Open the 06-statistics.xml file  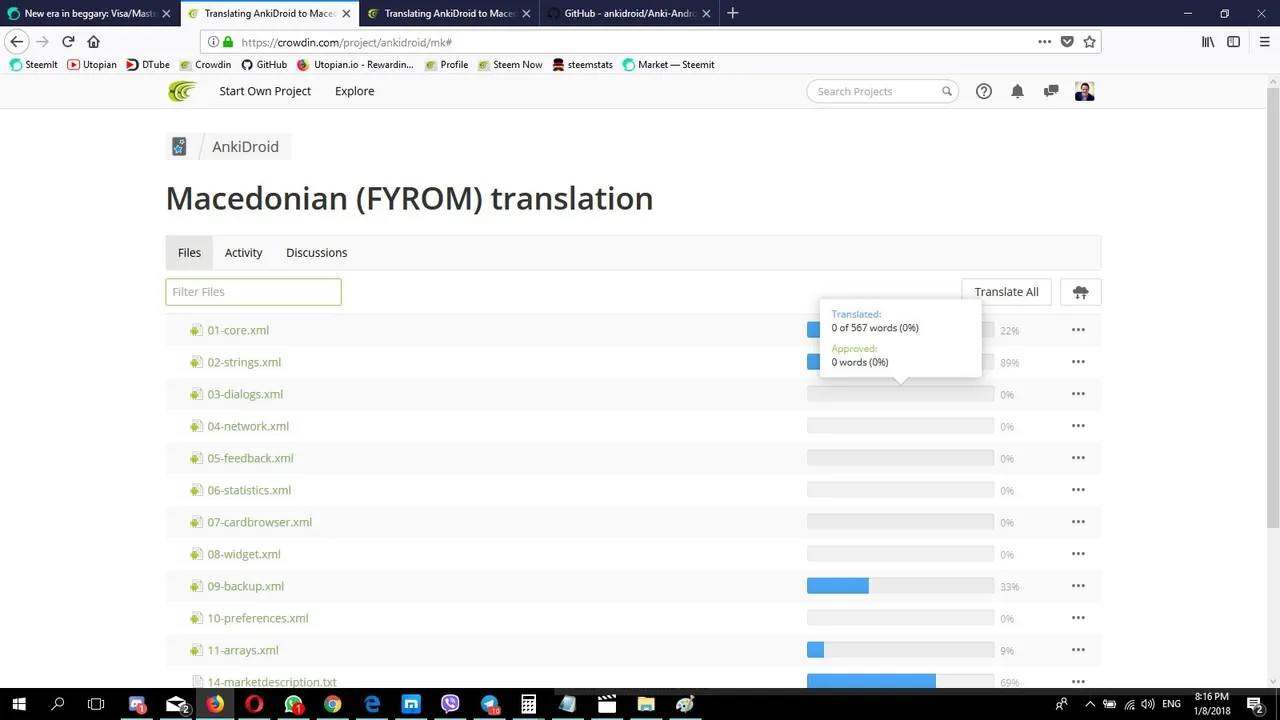(x=249, y=490)
